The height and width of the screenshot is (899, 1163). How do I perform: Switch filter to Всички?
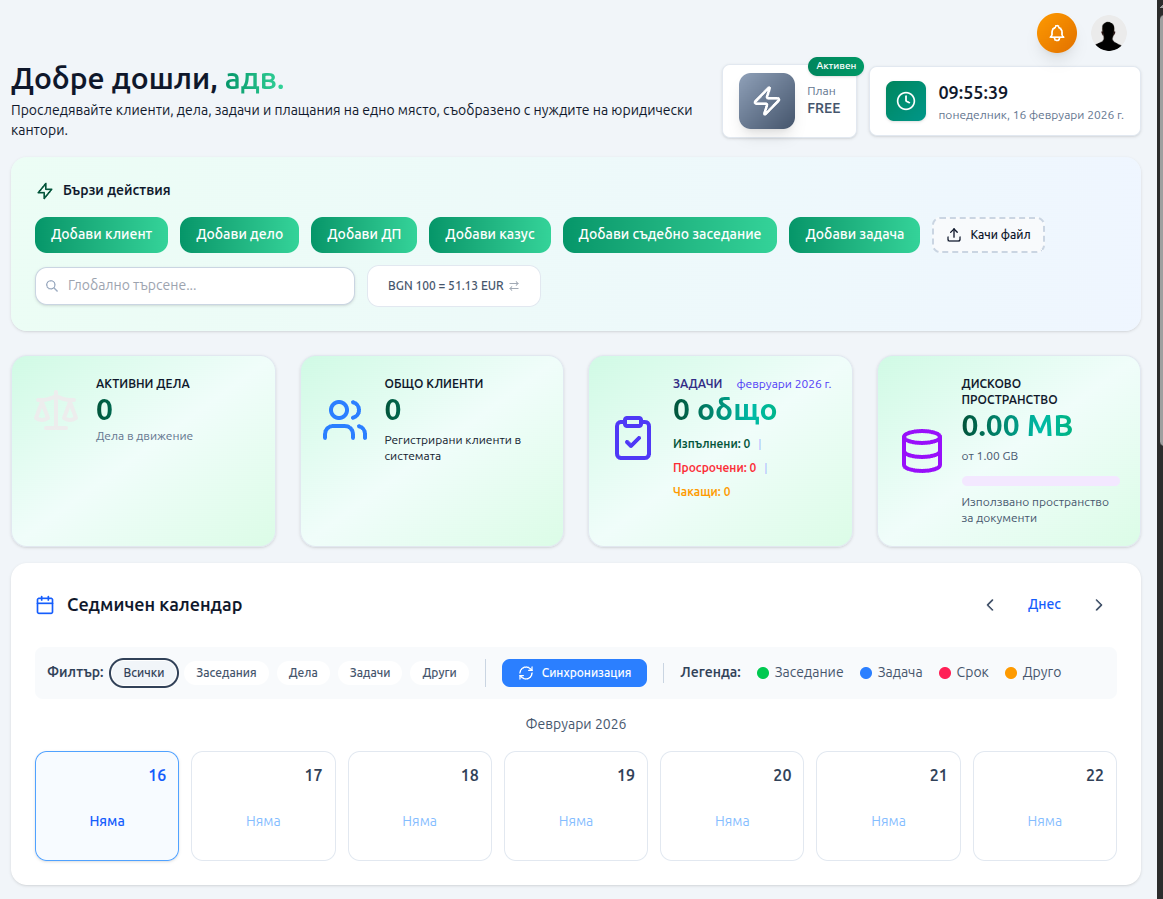(x=144, y=672)
